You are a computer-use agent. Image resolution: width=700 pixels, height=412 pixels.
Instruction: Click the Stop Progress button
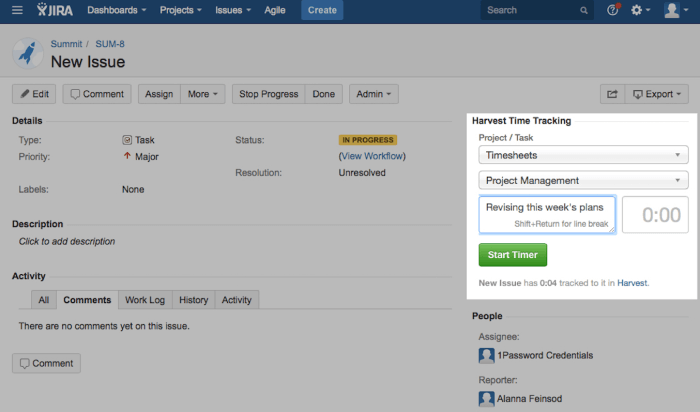click(x=268, y=94)
